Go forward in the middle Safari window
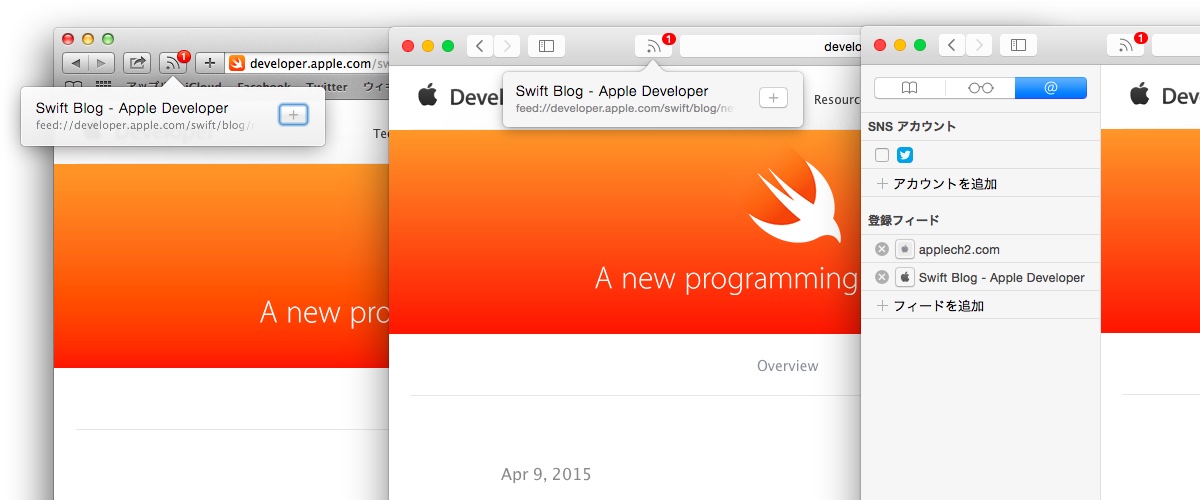The height and width of the screenshot is (500, 1200). tap(508, 45)
